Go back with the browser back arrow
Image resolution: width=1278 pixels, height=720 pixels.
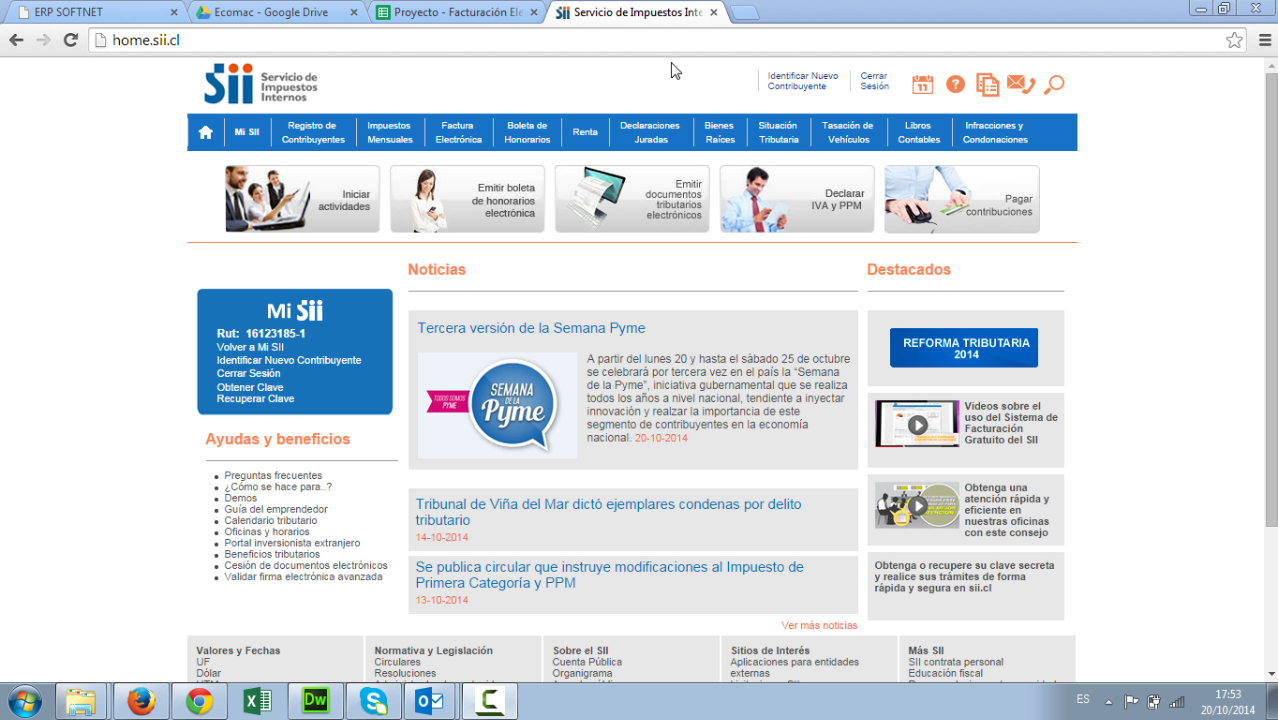coord(16,40)
